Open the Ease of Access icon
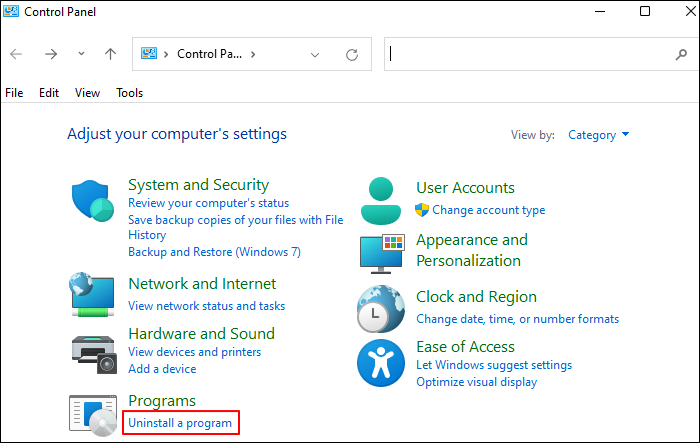The image size is (700, 443). [381, 363]
